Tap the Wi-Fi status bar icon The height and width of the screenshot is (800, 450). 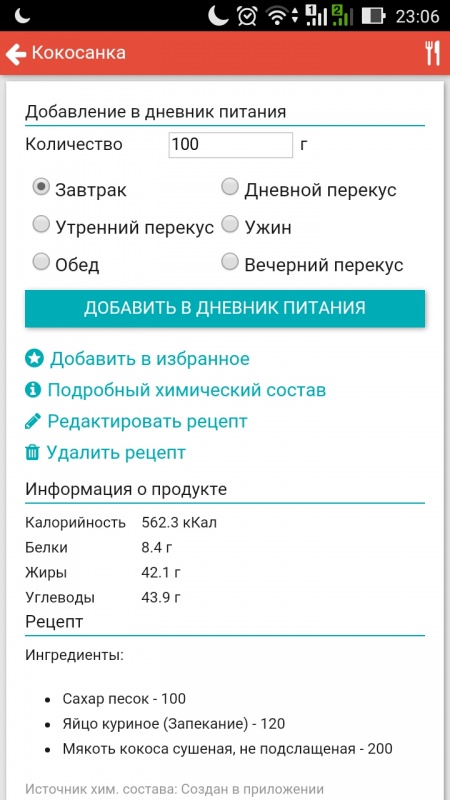(x=277, y=17)
